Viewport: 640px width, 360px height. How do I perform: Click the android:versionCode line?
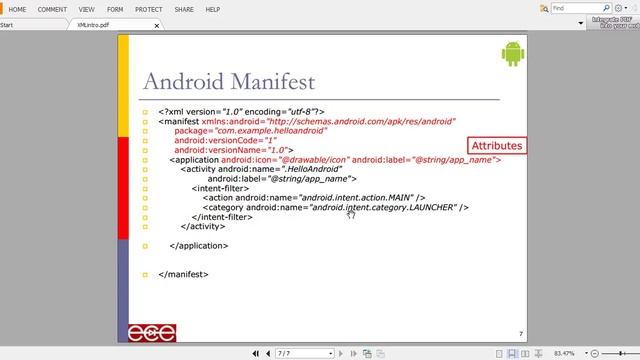coord(225,140)
